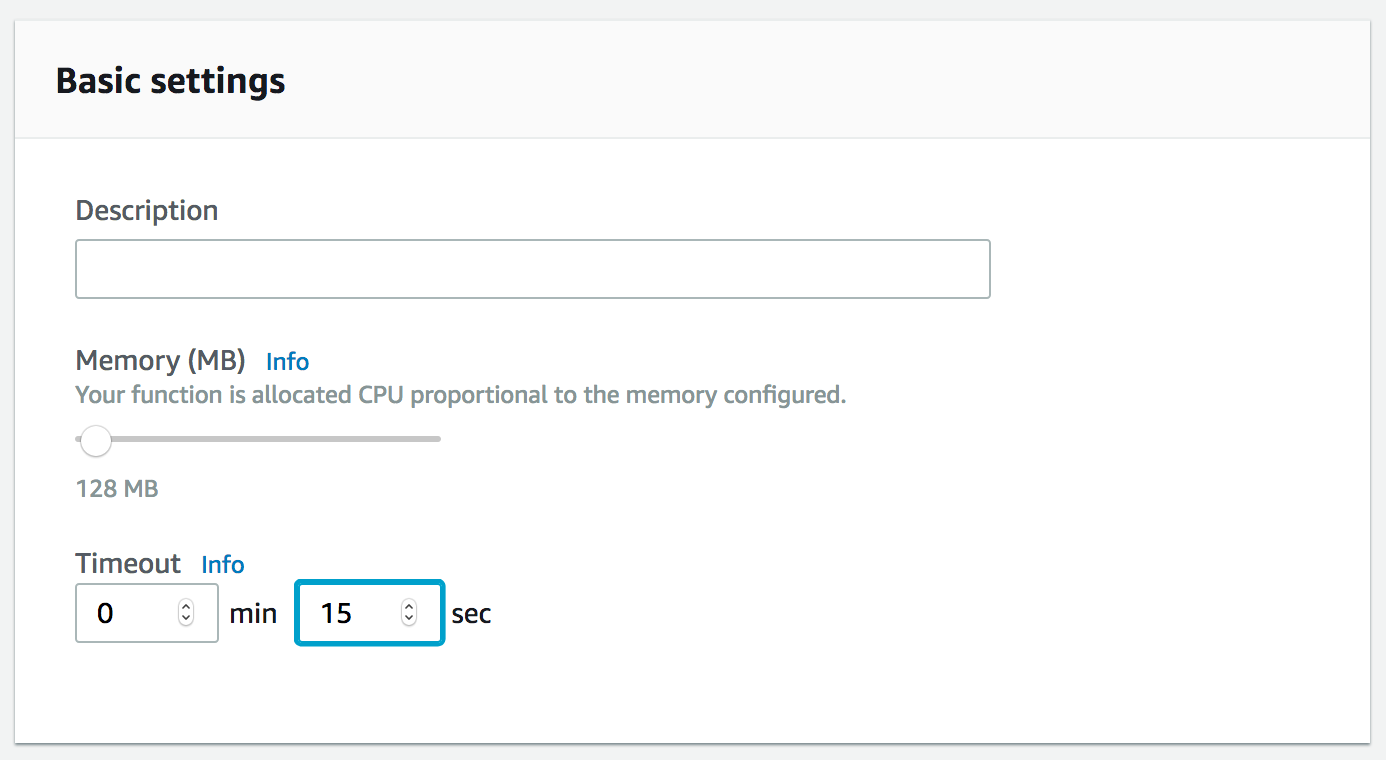Click the Description field label
This screenshot has width=1386, height=760.
pos(146,211)
